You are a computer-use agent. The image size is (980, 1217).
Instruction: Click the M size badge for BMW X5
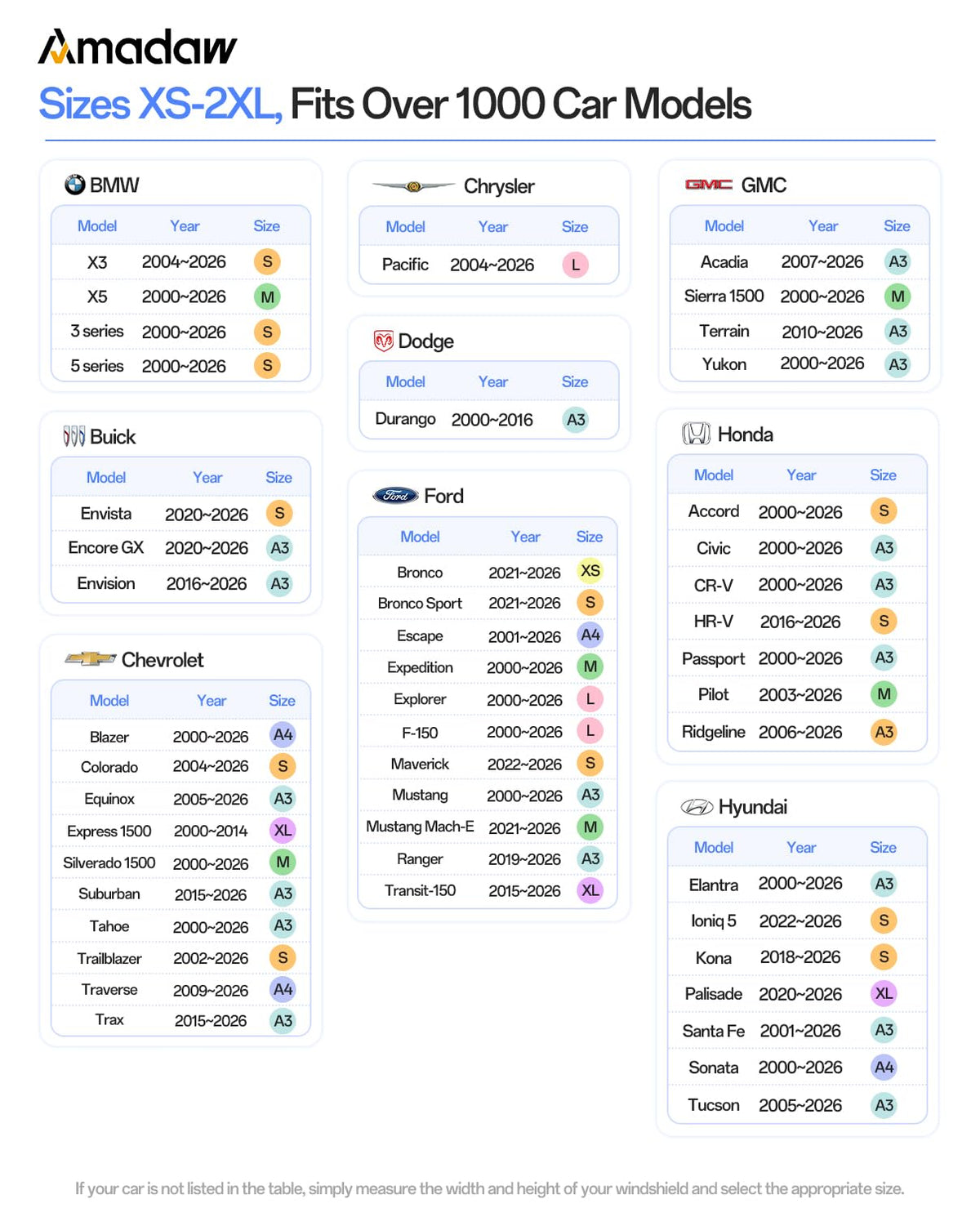click(267, 296)
